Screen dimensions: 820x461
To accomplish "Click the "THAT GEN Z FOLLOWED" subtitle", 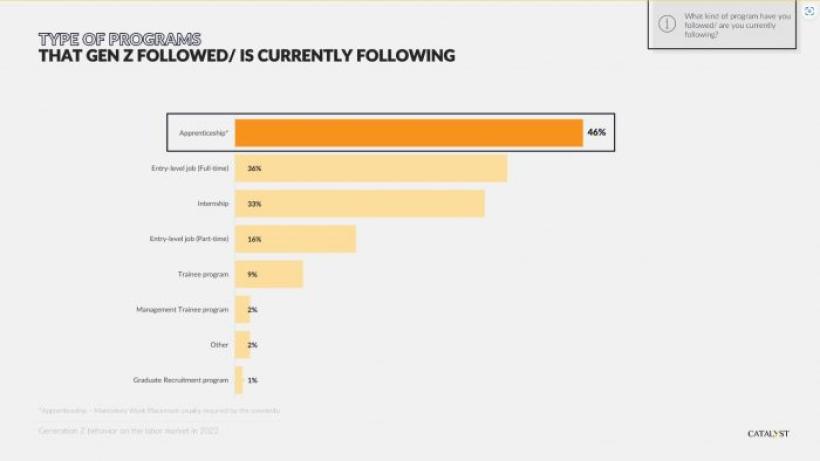I will pyautogui.click(x=246, y=56).
